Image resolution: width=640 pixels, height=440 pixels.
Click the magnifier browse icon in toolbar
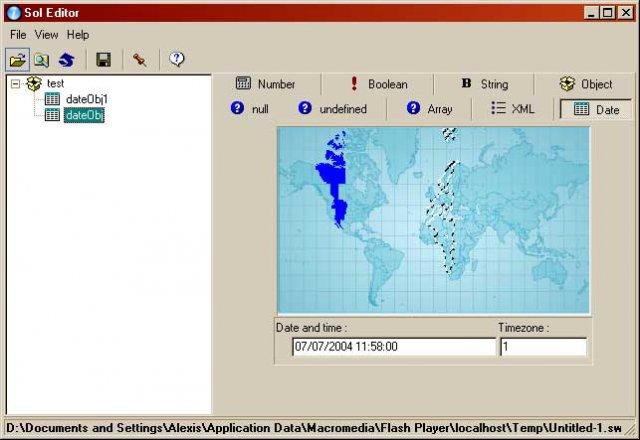[42, 60]
